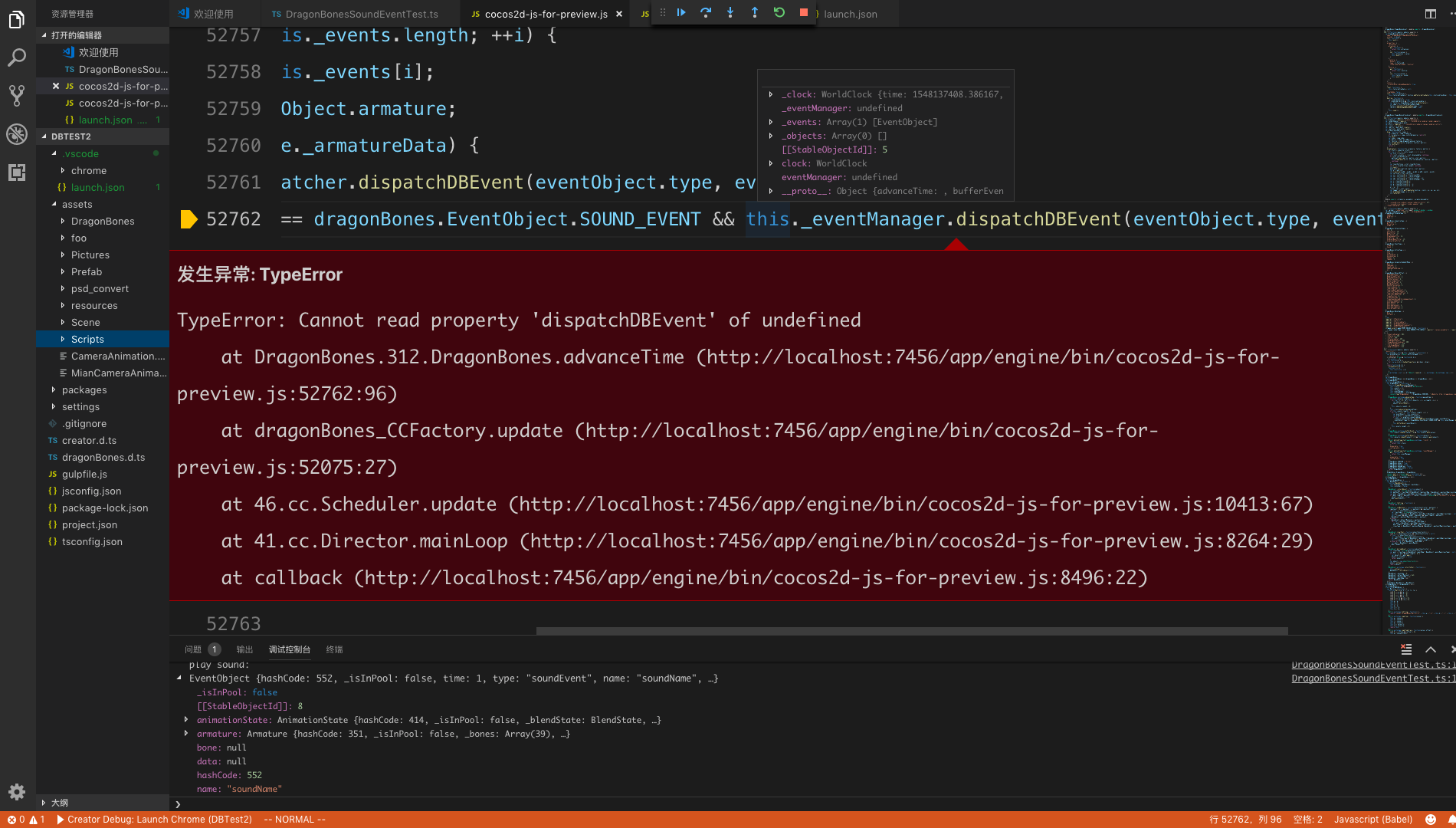Click the Javascript (Babel) language mode
This screenshot has width=1456, height=828.
coord(1372,820)
